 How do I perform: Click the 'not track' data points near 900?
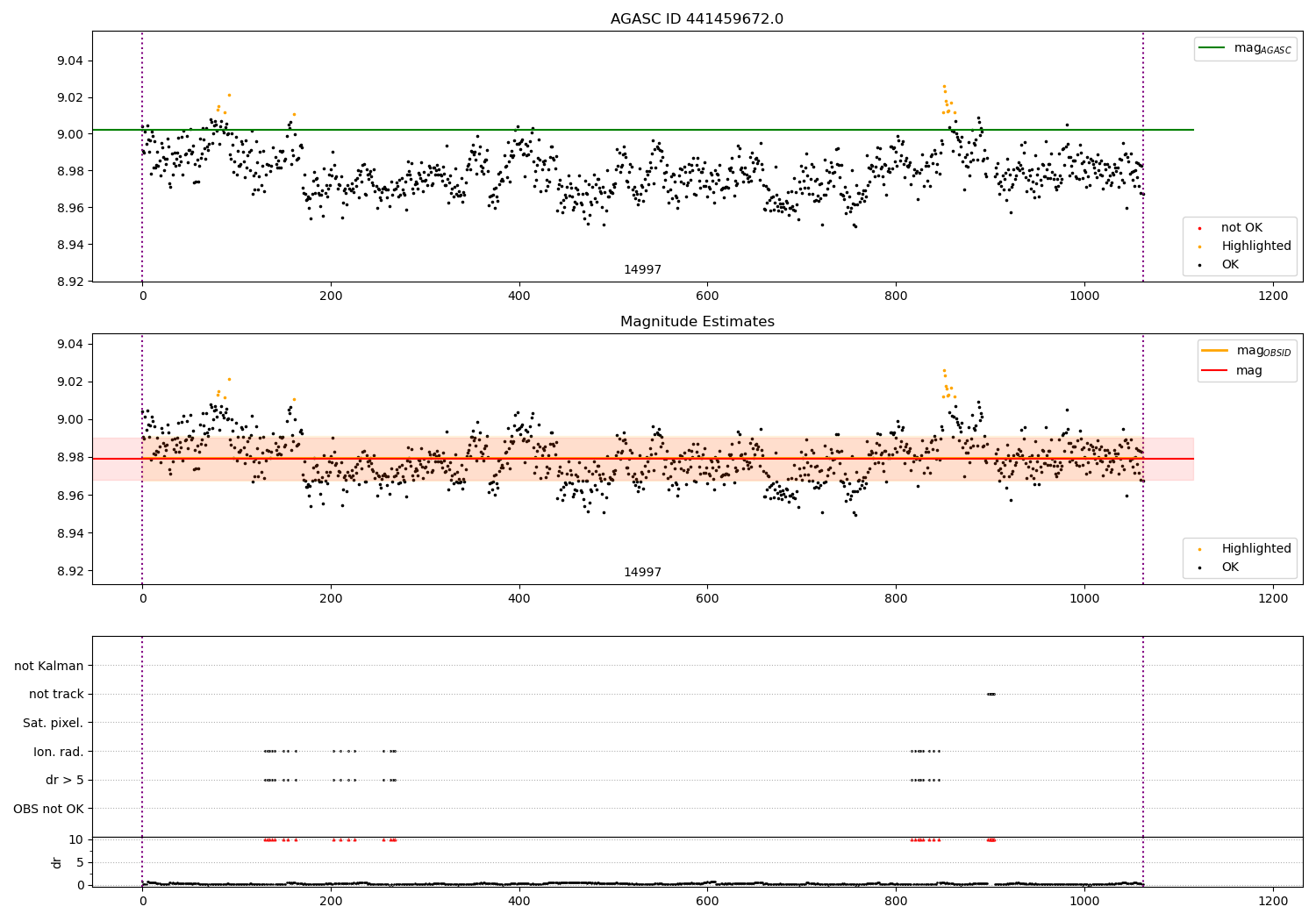(x=991, y=694)
